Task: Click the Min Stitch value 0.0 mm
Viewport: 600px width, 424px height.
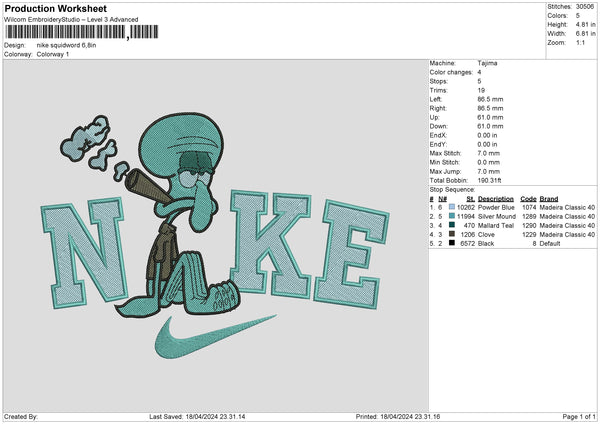Action: coord(489,162)
